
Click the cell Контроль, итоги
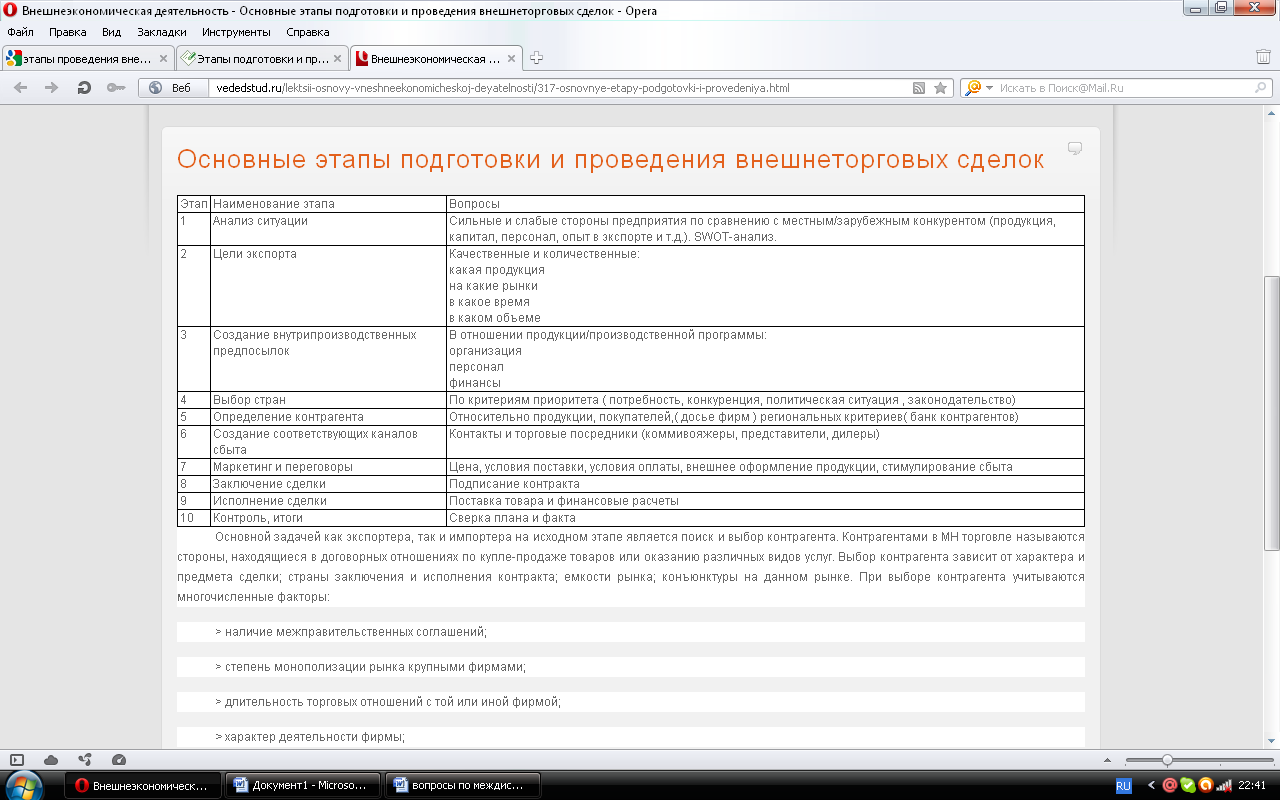pyautogui.click(x=328, y=518)
